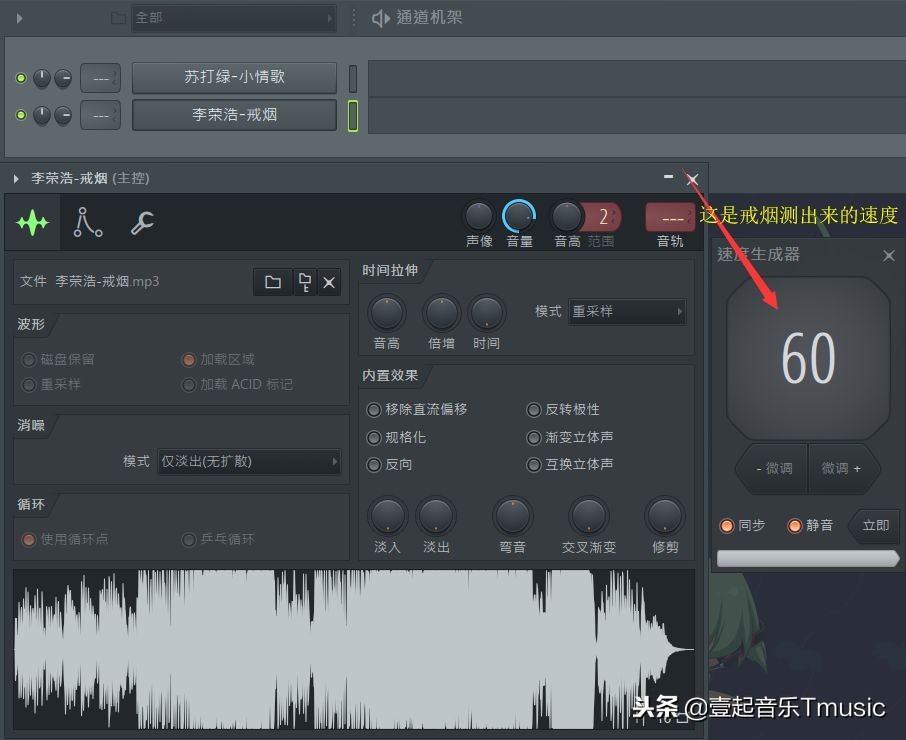Click the find-sample folder icon beside the browse folder
Viewport: 906px width, 740px height.
tap(304, 282)
